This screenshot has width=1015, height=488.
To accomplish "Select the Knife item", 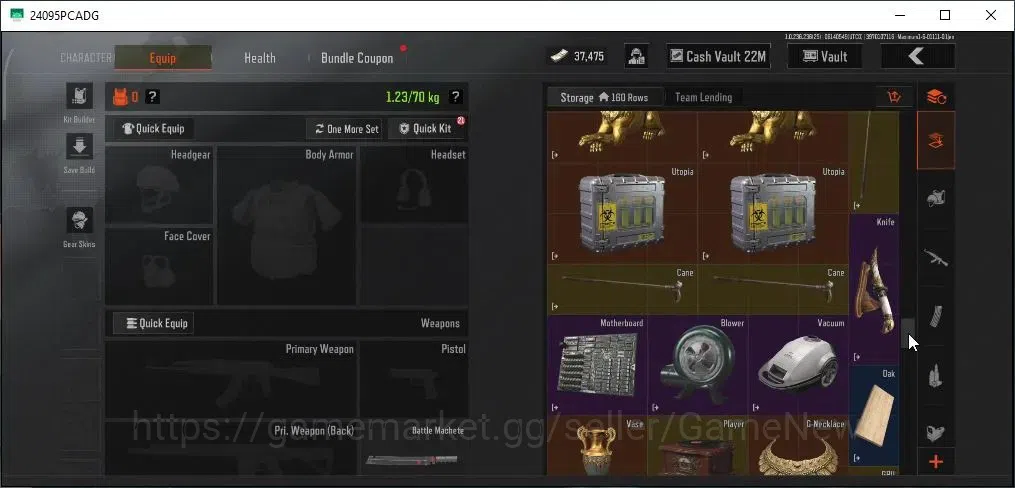I will tap(874, 289).
